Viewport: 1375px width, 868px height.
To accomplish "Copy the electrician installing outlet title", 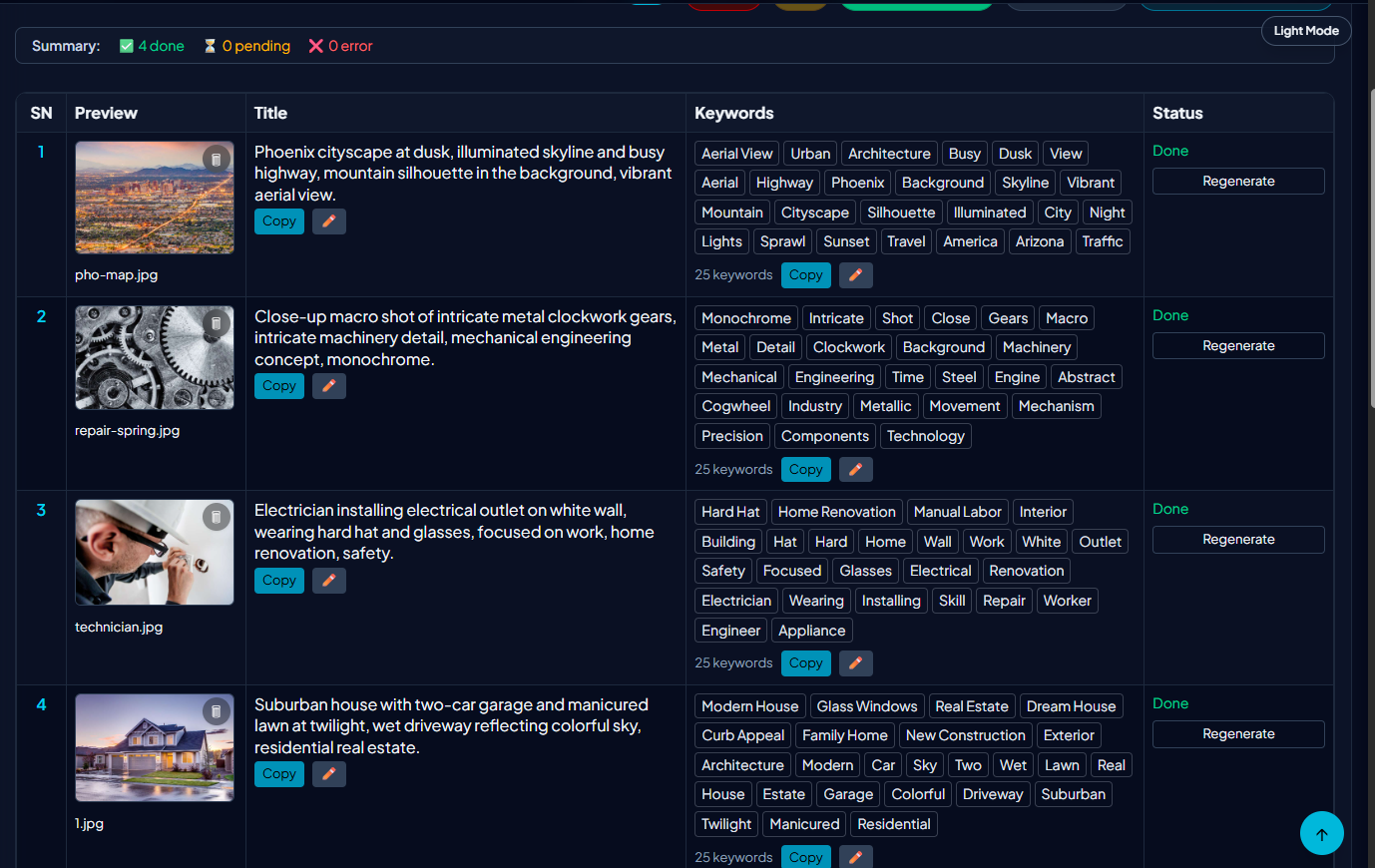I will (278, 580).
